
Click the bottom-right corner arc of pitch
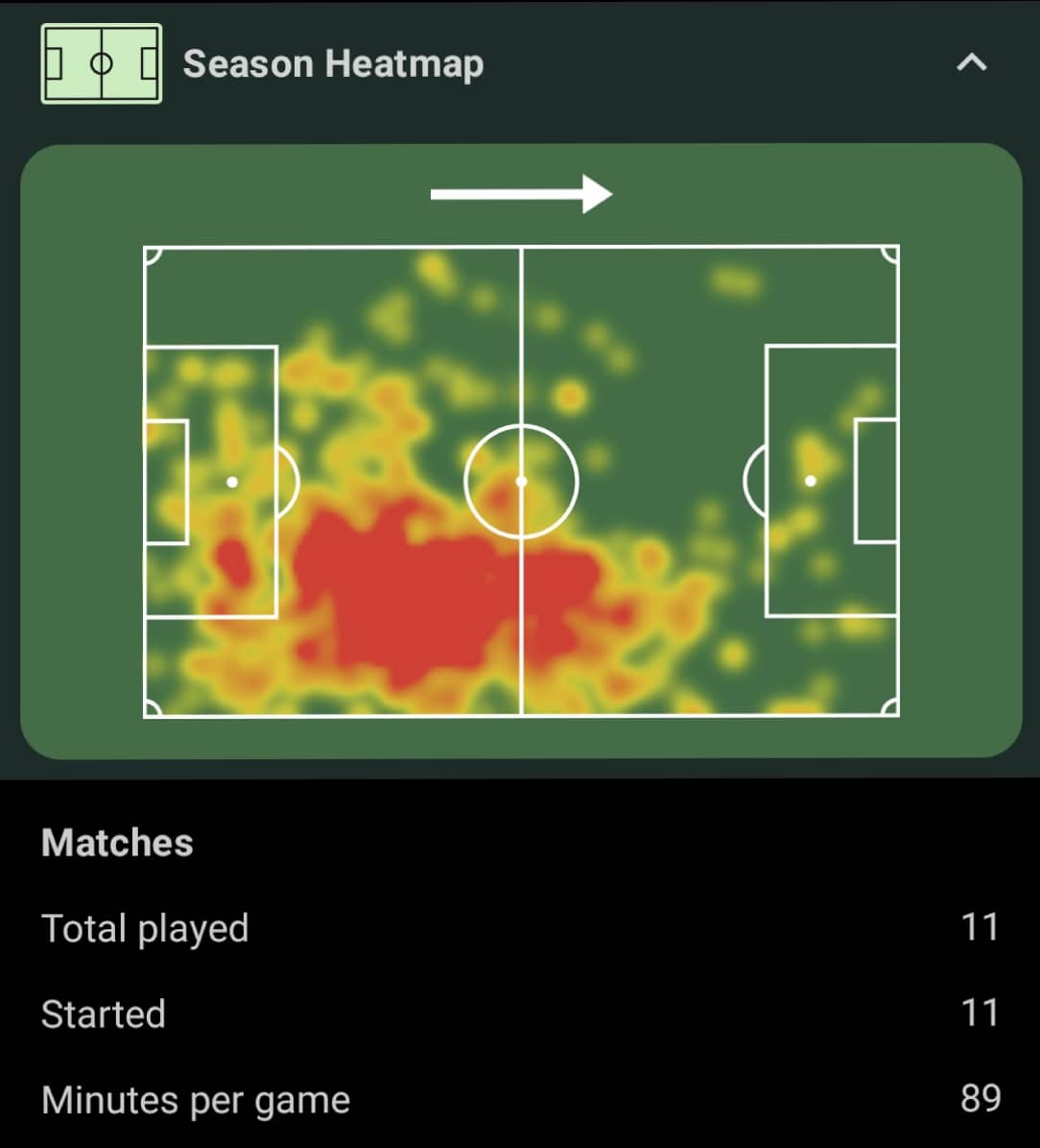(x=890, y=707)
